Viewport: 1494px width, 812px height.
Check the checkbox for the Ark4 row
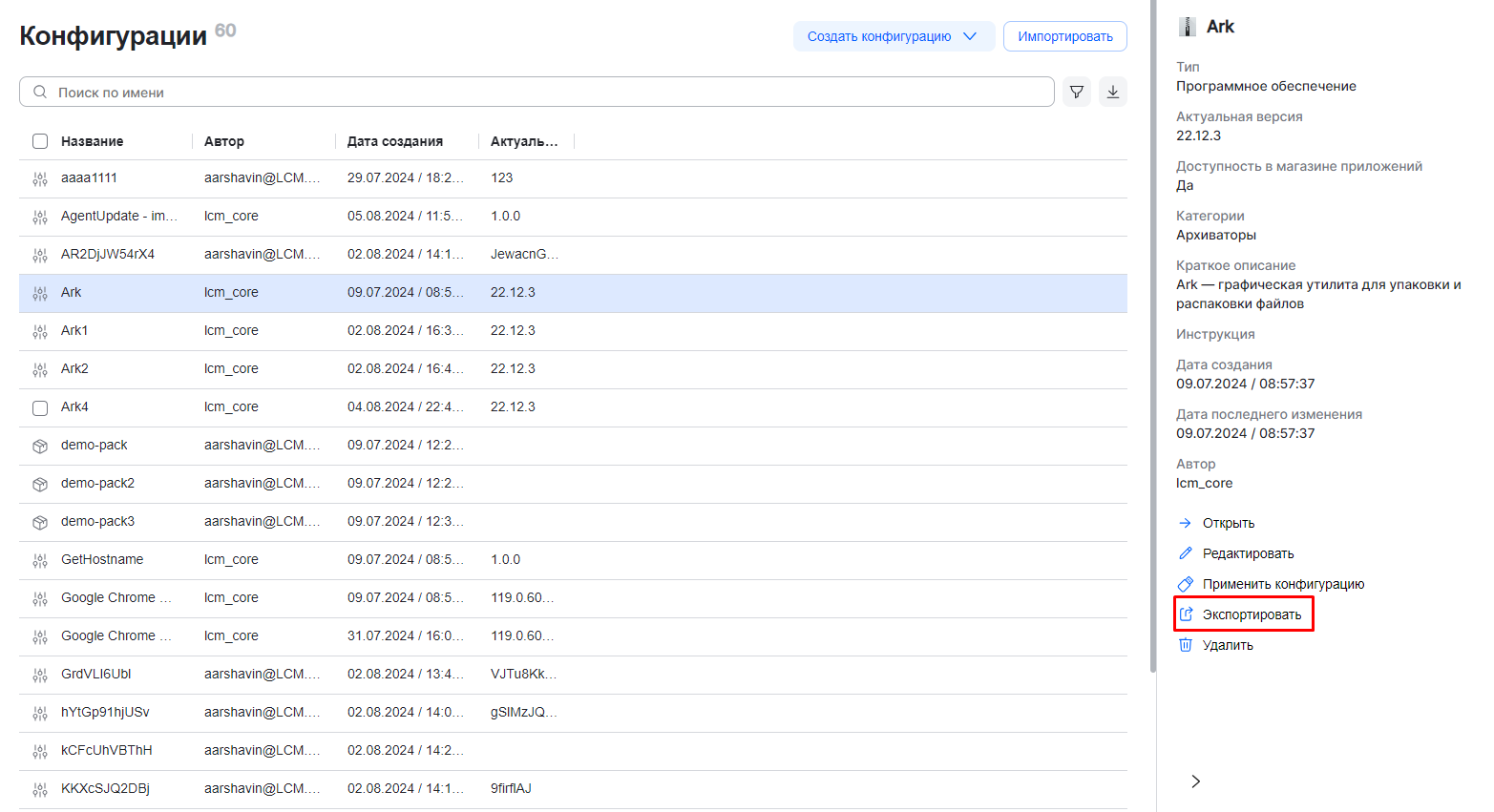(40, 407)
